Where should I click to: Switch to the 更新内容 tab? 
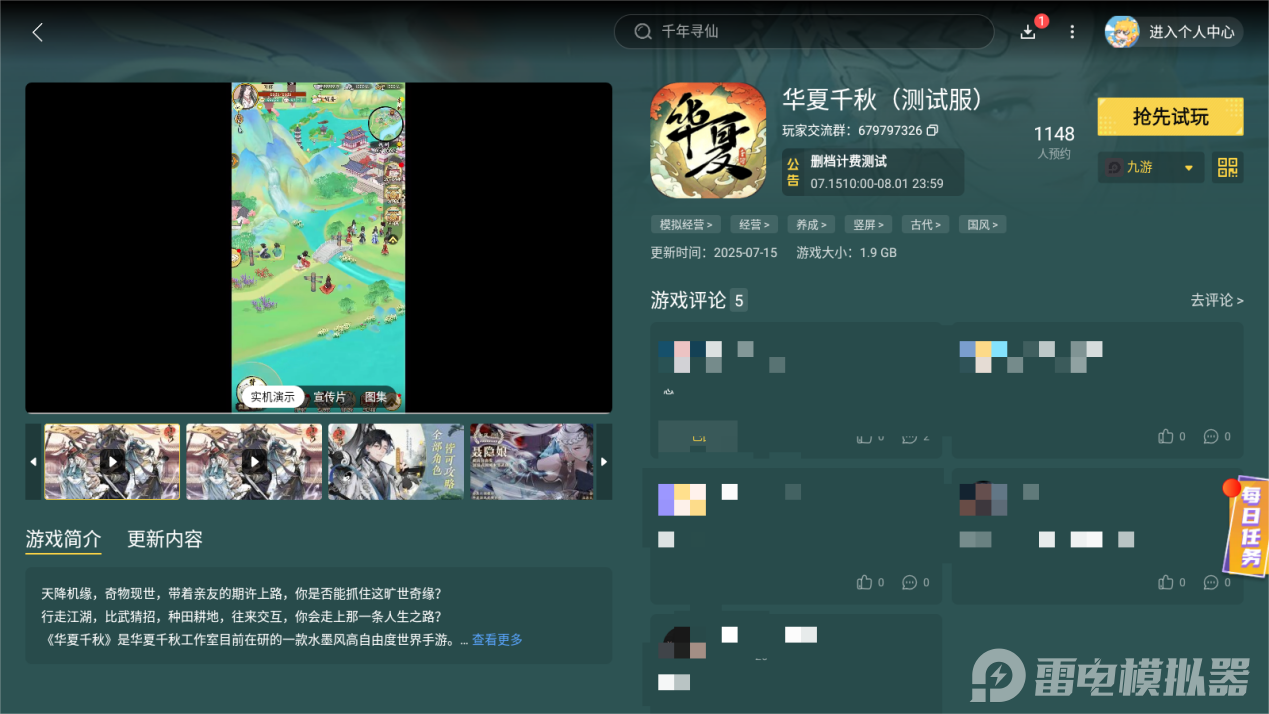pyautogui.click(x=164, y=538)
